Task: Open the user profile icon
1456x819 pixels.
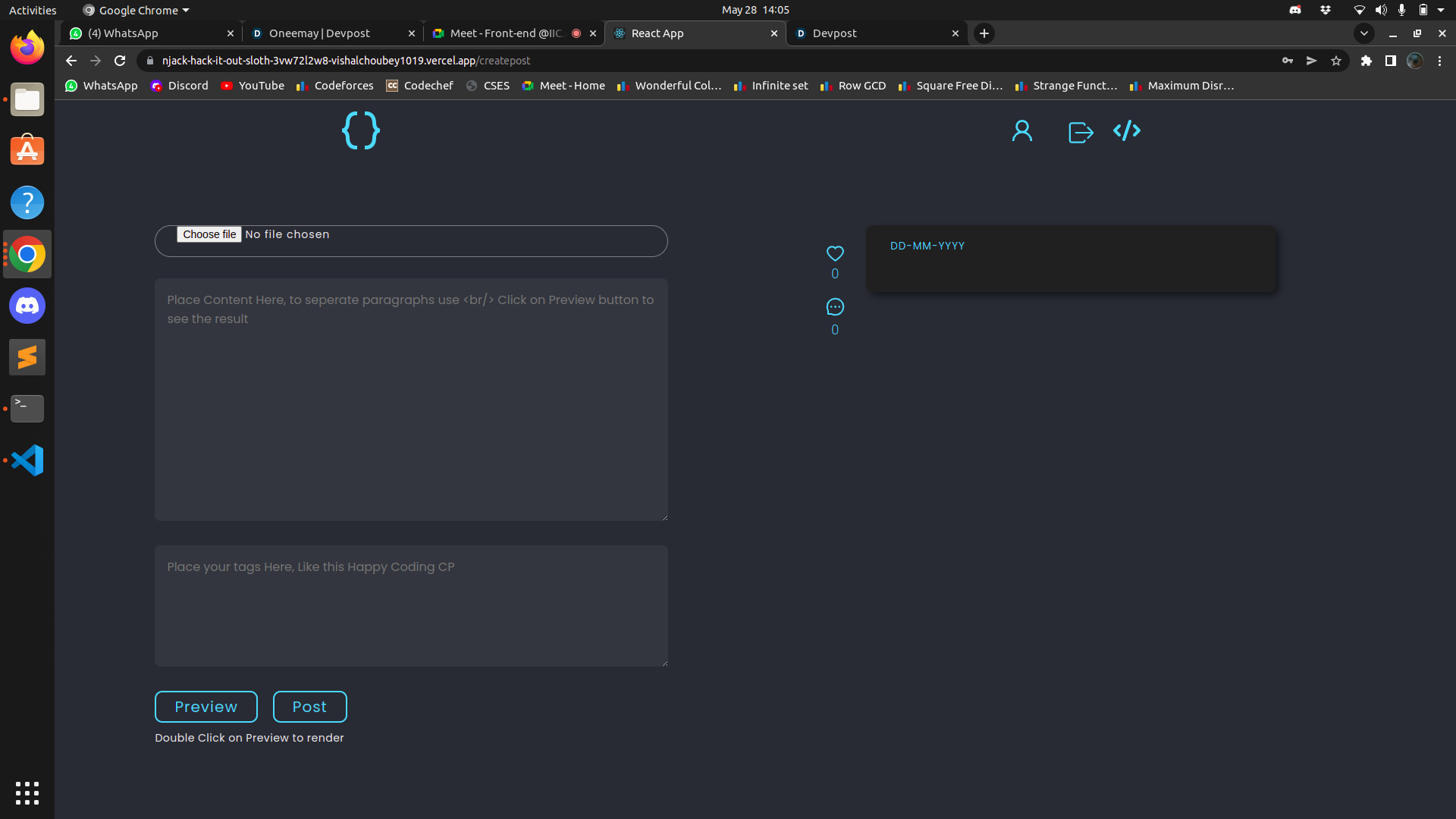Action: pos(1021,130)
